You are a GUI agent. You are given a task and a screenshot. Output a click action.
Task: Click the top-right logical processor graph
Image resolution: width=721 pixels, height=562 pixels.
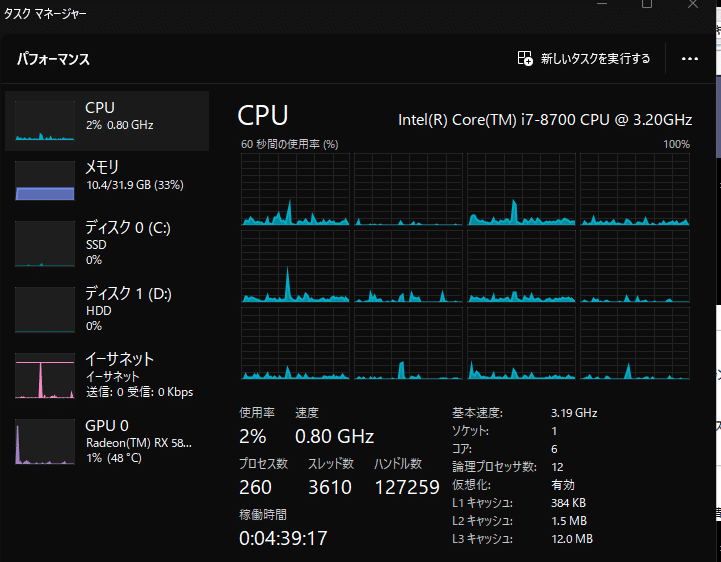[x=635, y=189]
